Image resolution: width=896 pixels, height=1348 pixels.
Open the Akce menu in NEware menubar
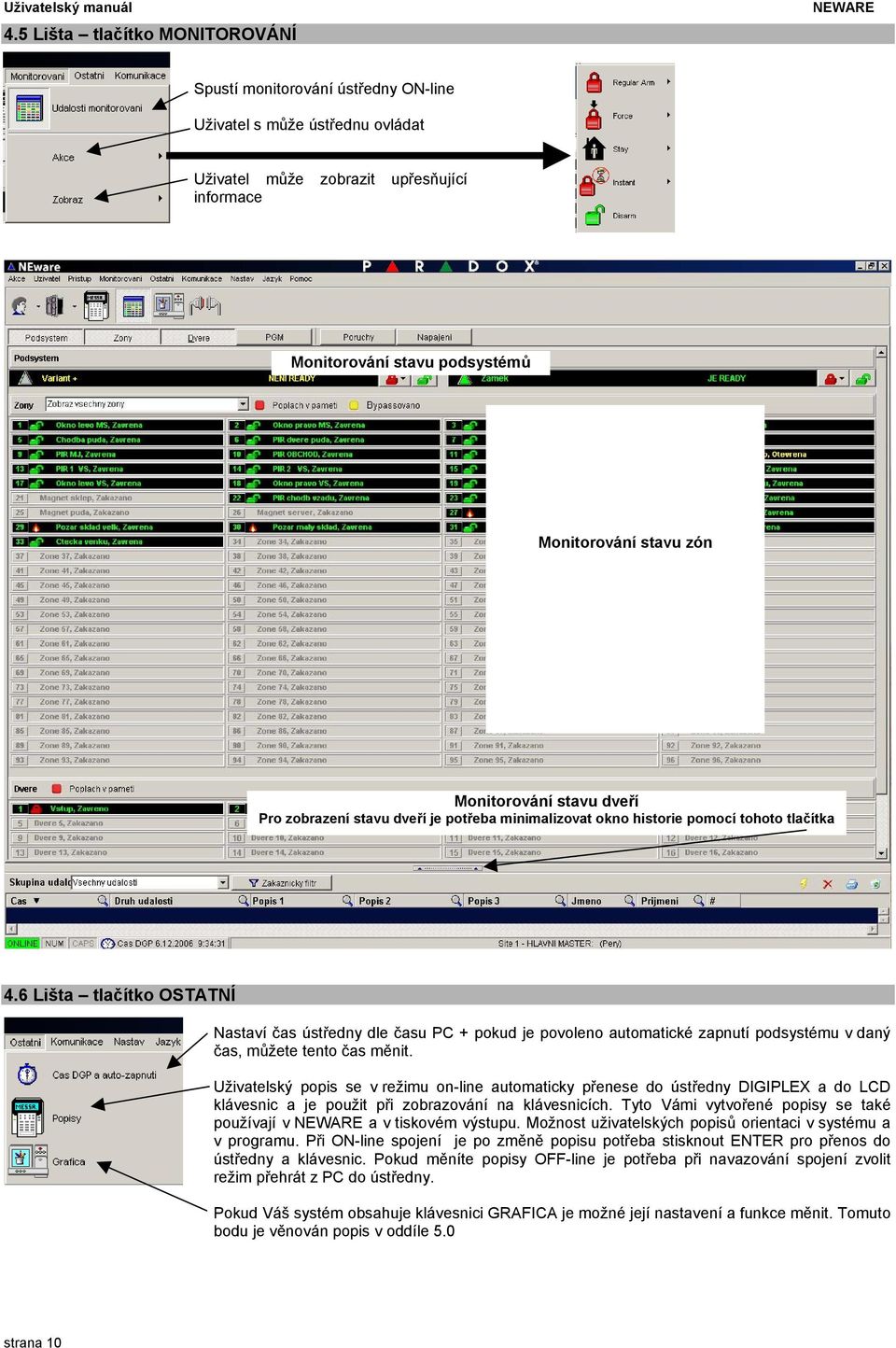pyautogui.click(x=17, y=279)
